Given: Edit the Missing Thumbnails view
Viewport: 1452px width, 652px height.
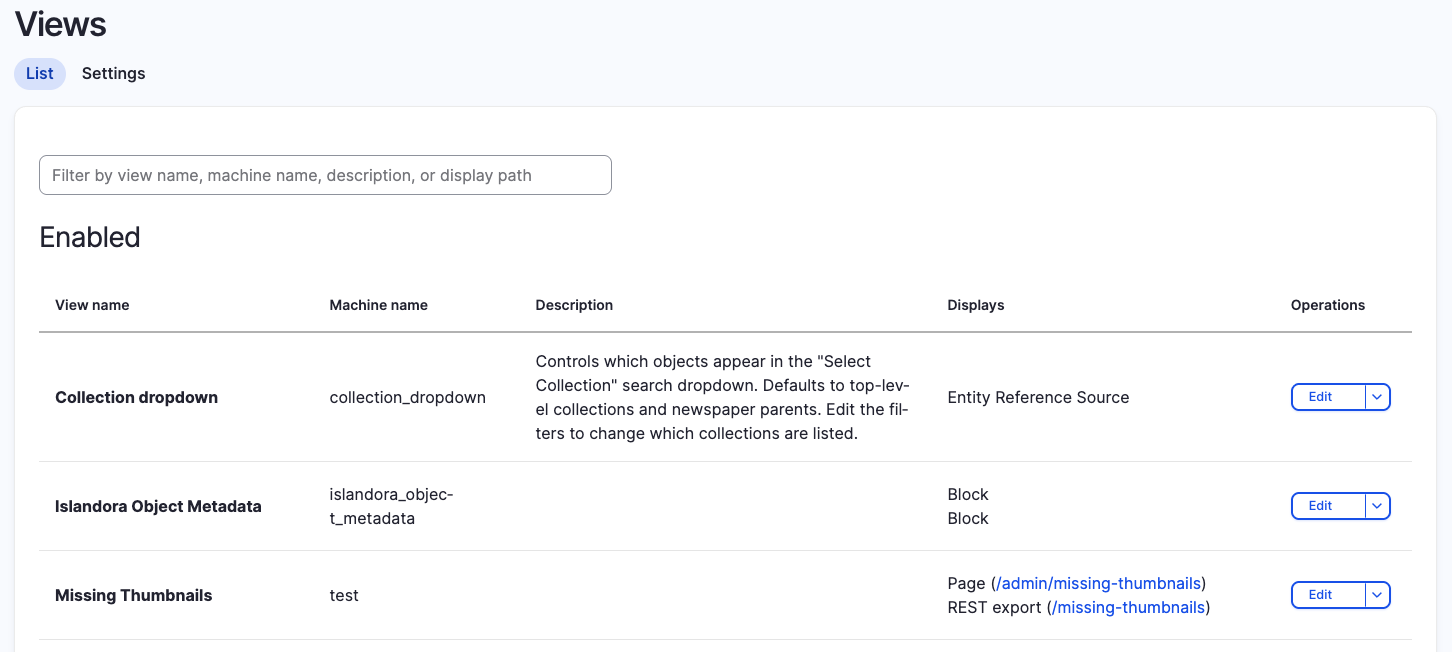Looking at the screenshot, I should (1328, 595).
